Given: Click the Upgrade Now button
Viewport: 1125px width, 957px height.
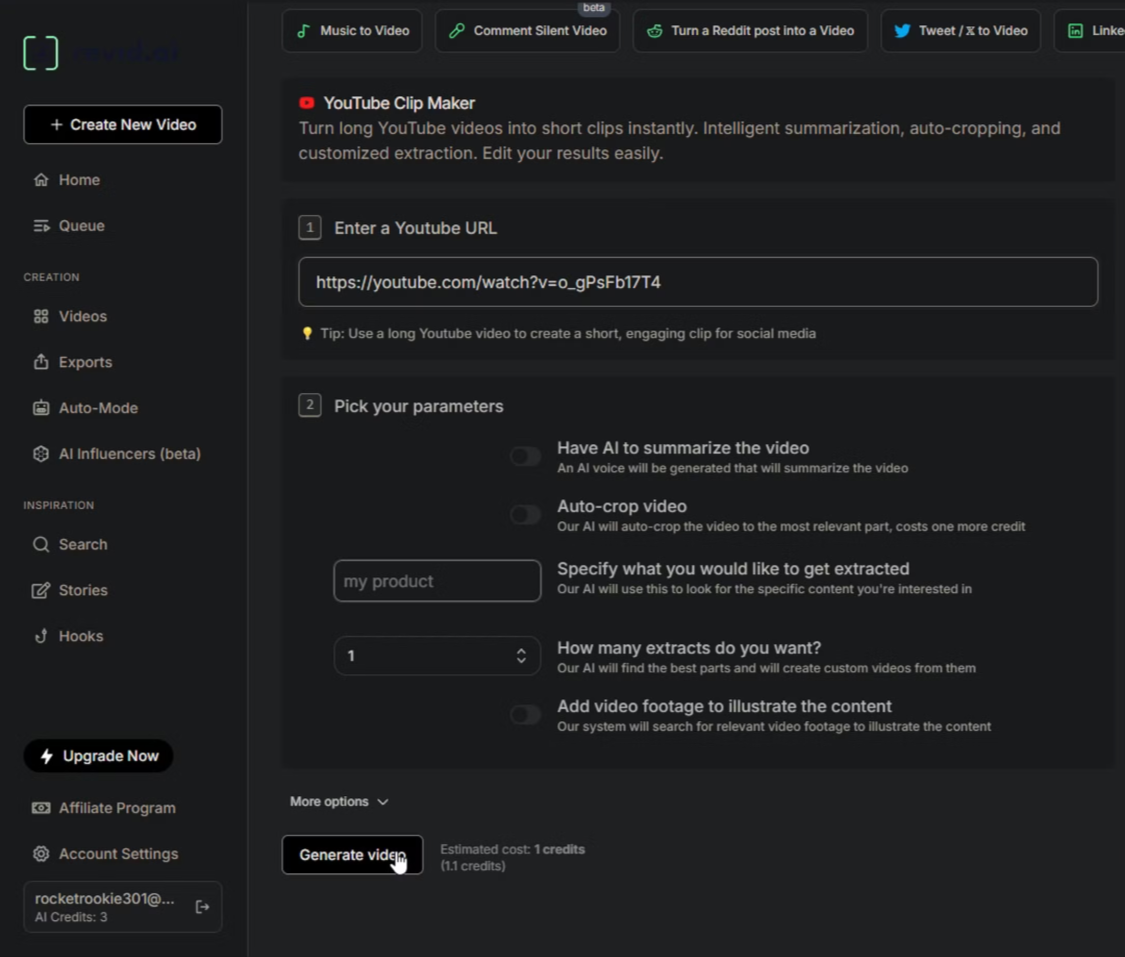Looking at the screenshot, I should coord(99,756).
